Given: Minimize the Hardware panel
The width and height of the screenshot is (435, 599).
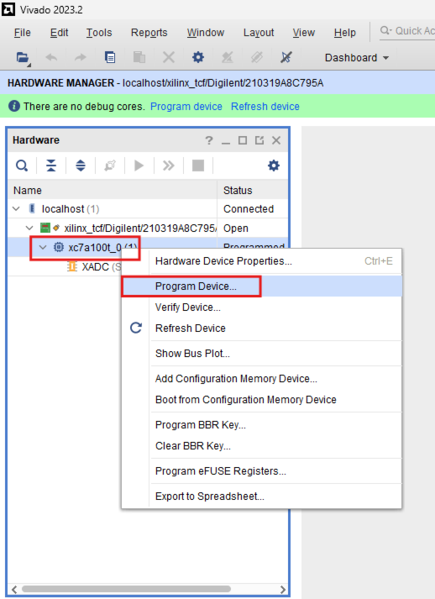Looking at the screenshot, I should pyautogui.click(x=226, y=142).
